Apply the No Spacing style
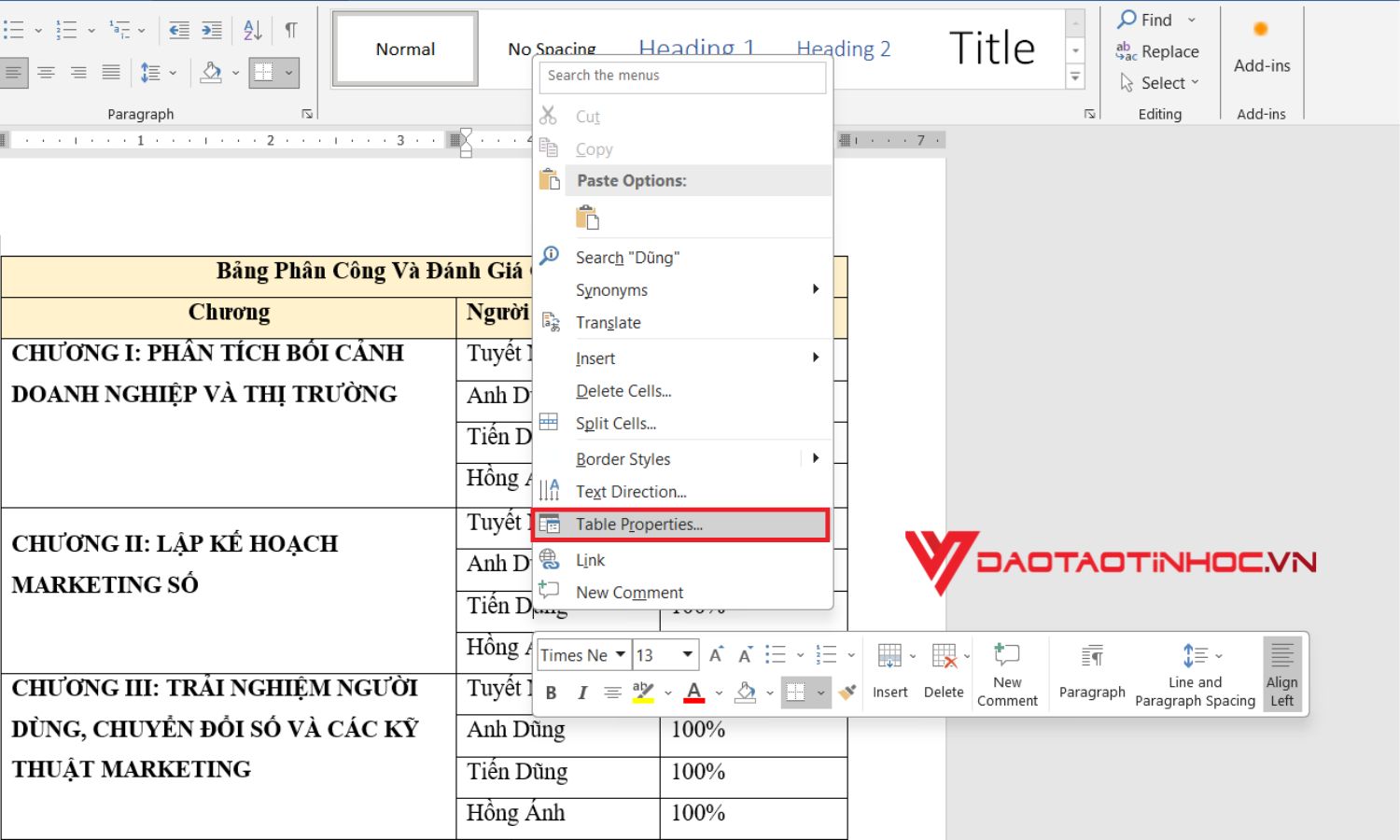This screenshot has width=1400, height=840. (552, 47)
